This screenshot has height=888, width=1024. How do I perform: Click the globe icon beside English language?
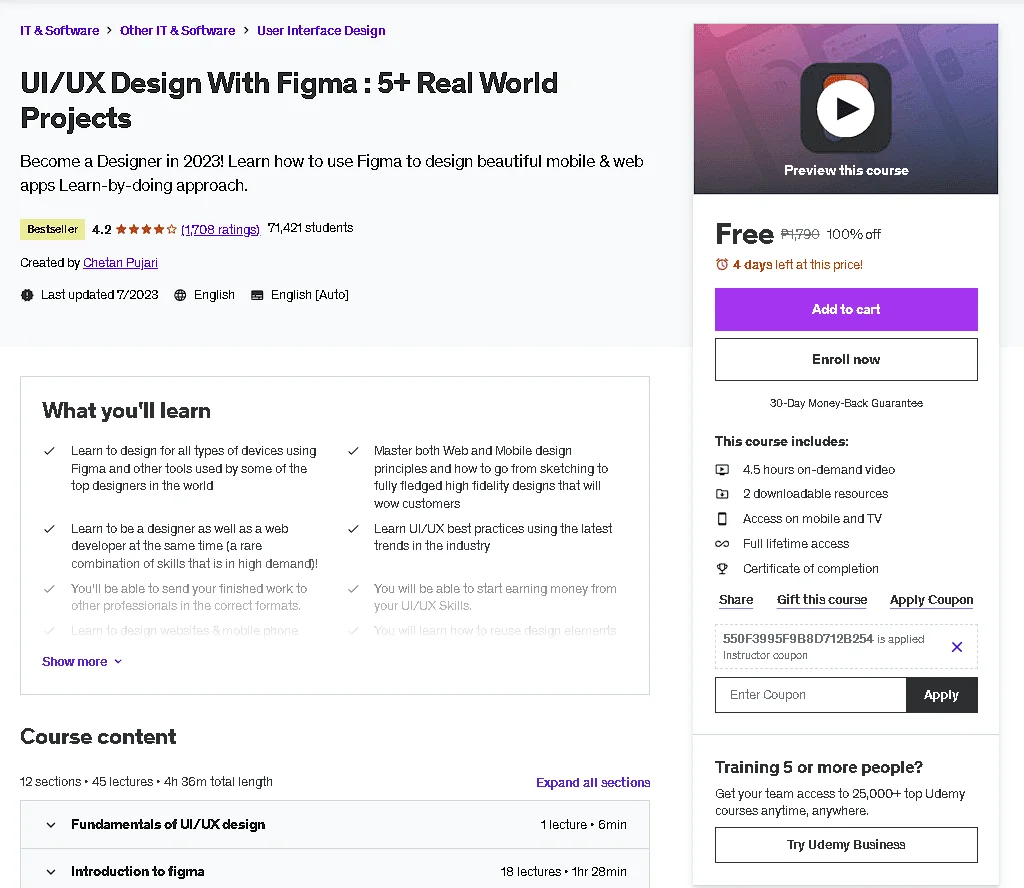pyautogui.click(x=180, y=295)
